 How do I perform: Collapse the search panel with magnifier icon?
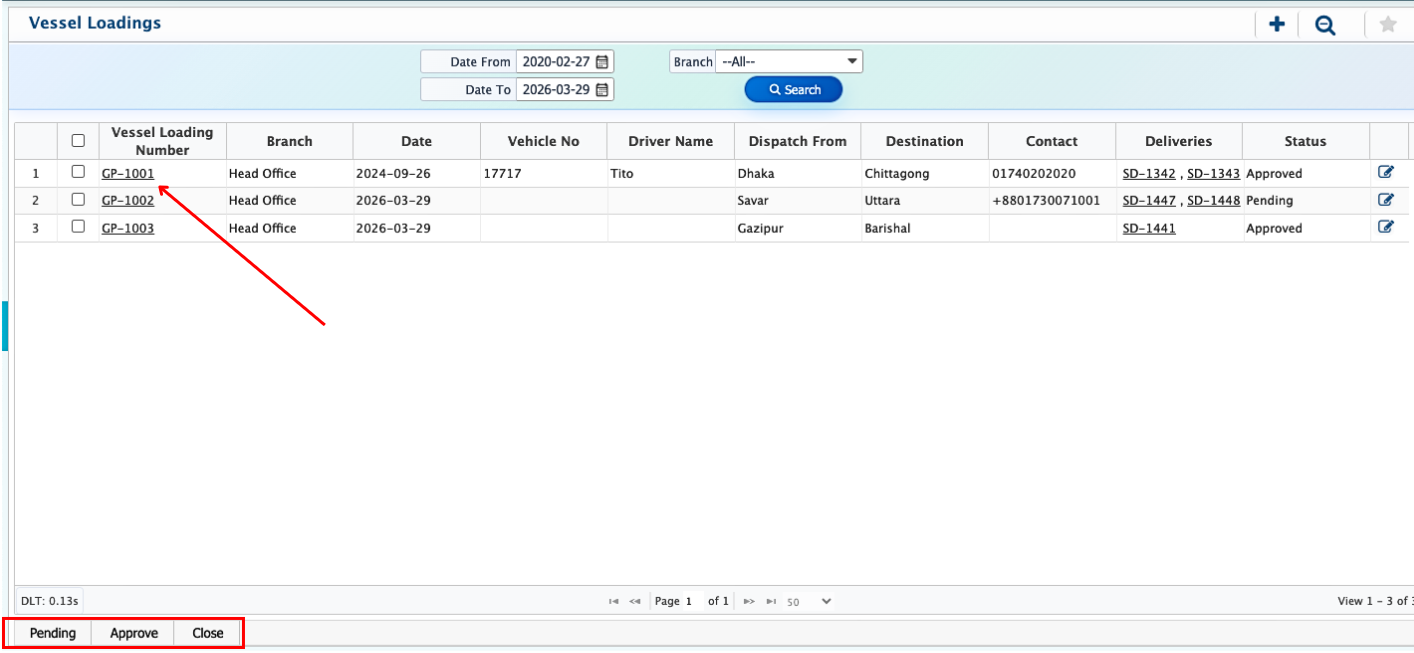coord(1325,24)
